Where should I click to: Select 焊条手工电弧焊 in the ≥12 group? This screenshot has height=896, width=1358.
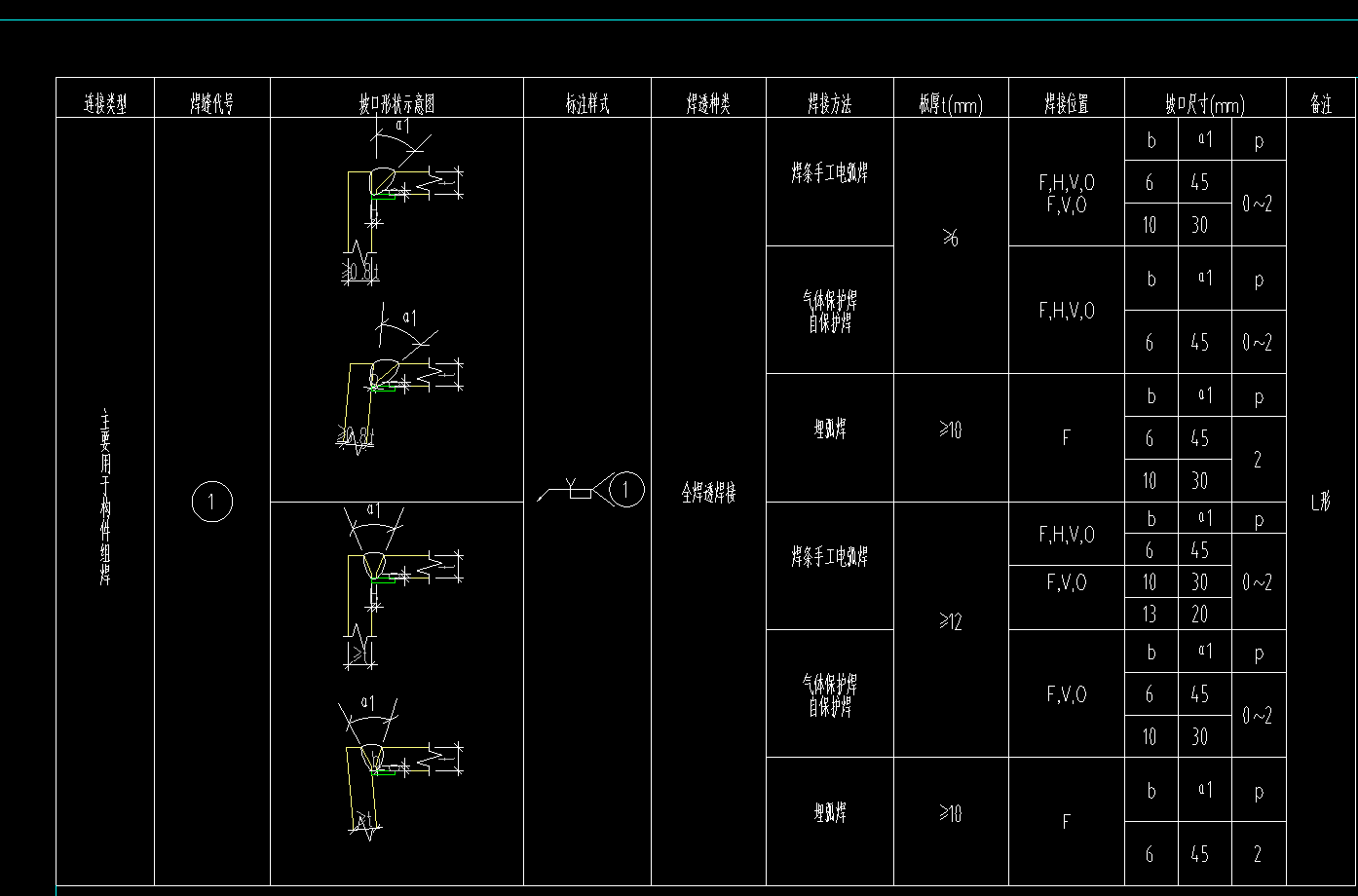point(830,557)
